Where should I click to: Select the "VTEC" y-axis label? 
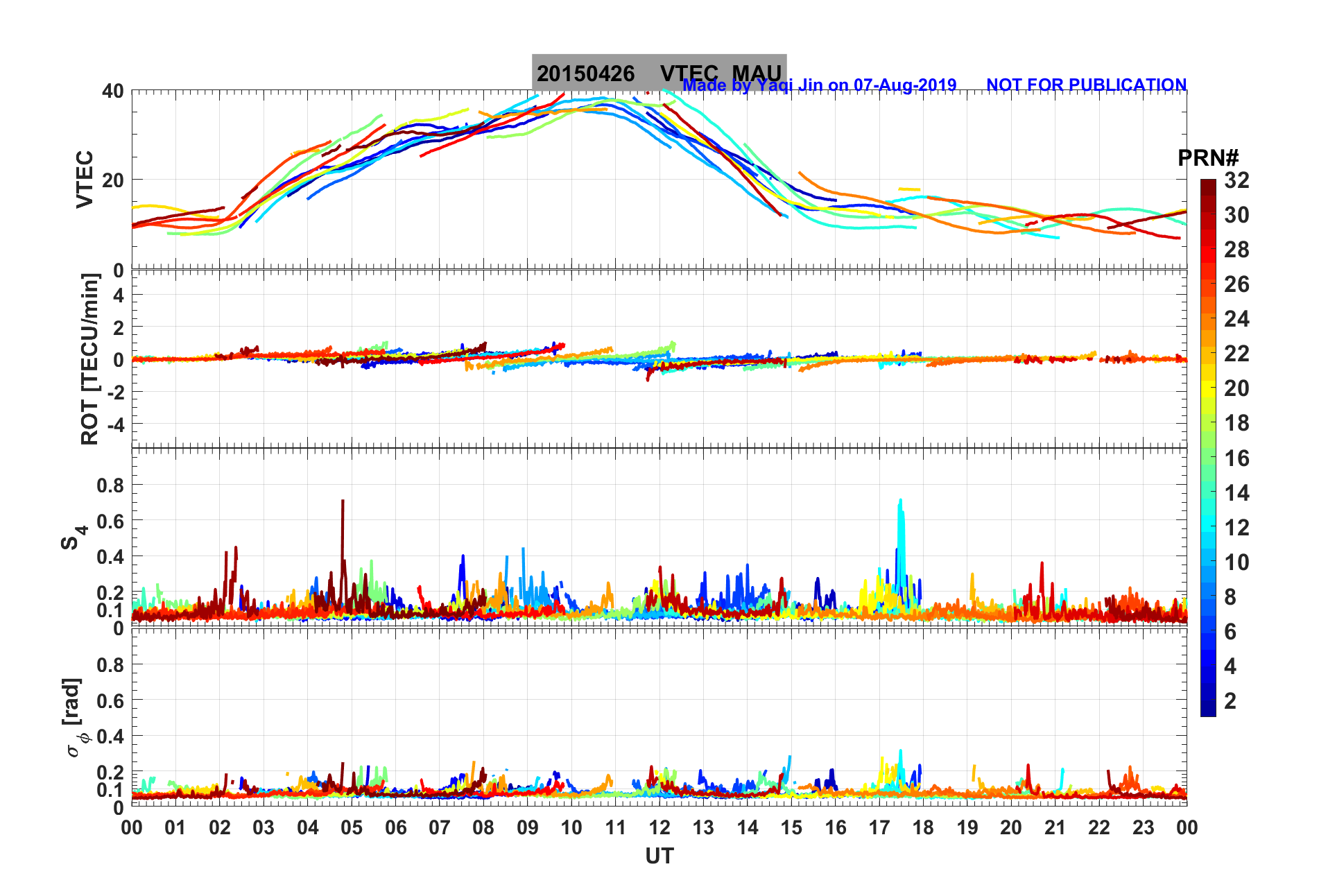(x=84, y=180)
